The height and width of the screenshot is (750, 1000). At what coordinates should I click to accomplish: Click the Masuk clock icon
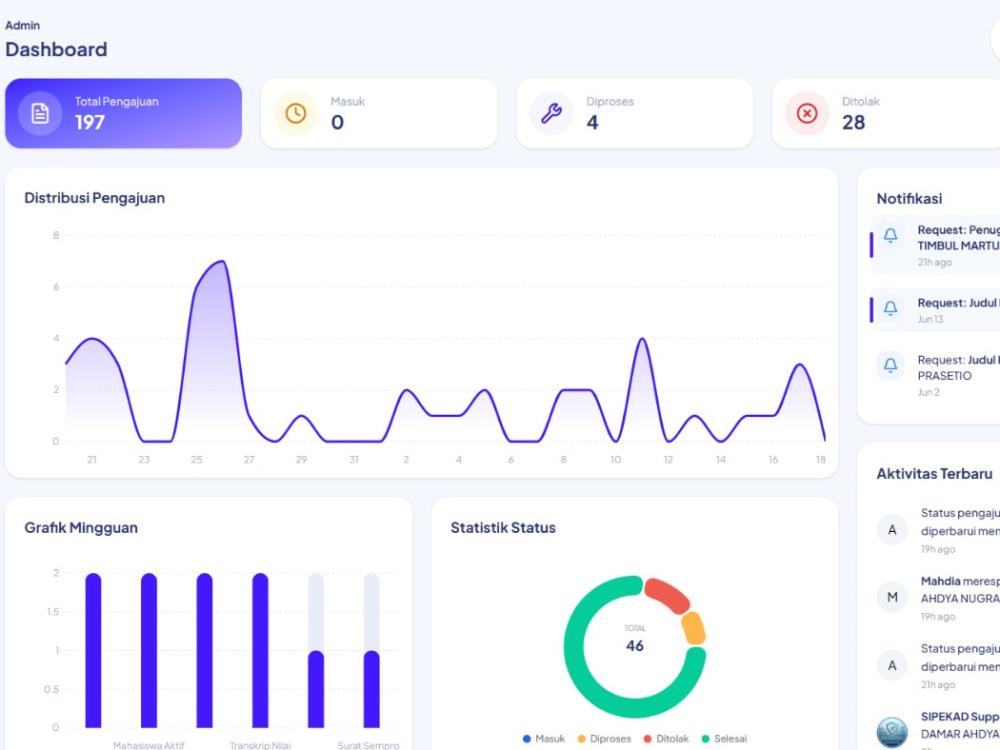(x=295, y=114)
